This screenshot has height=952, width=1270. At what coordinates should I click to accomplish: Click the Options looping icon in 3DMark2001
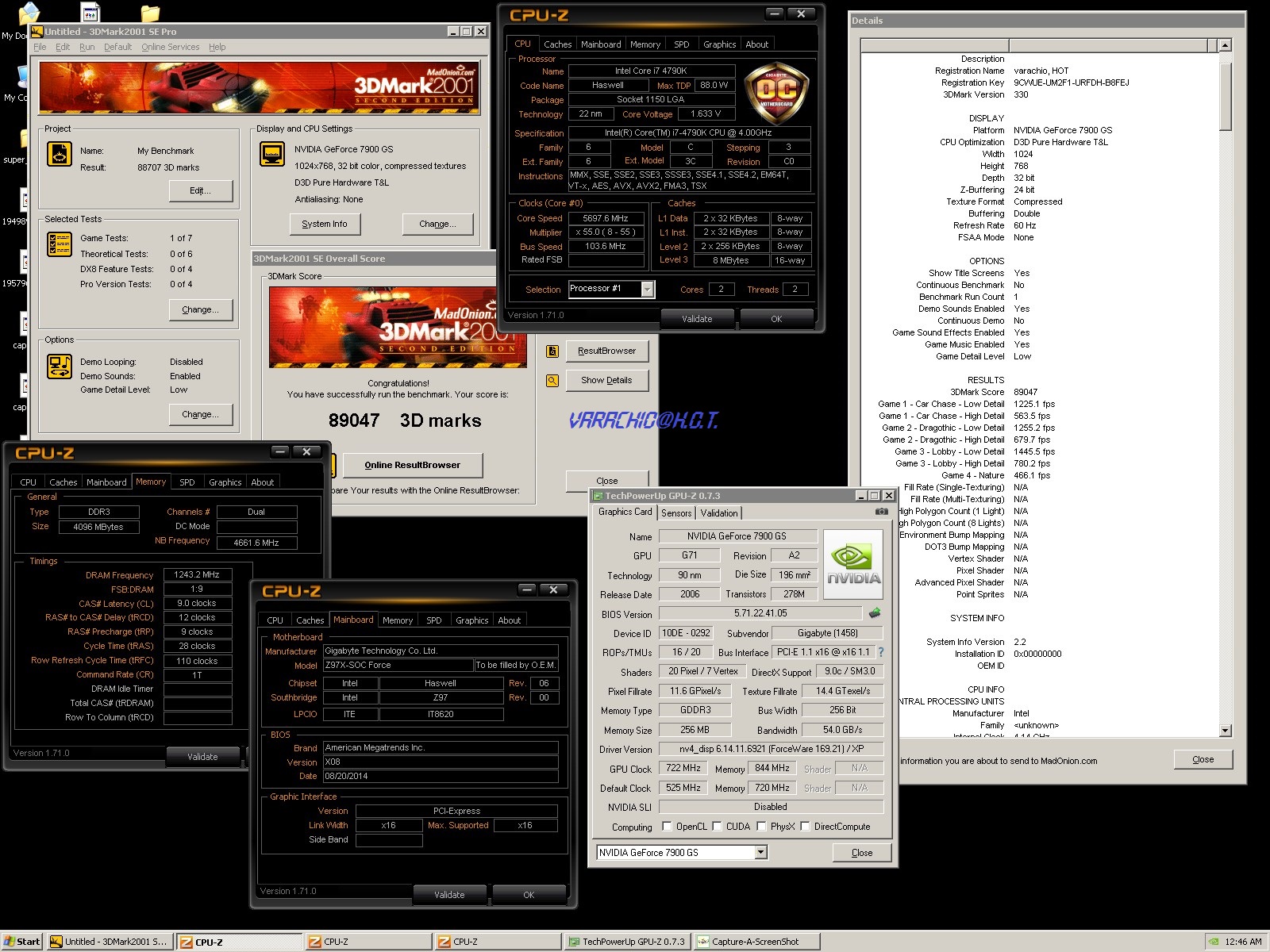(60, 366)
